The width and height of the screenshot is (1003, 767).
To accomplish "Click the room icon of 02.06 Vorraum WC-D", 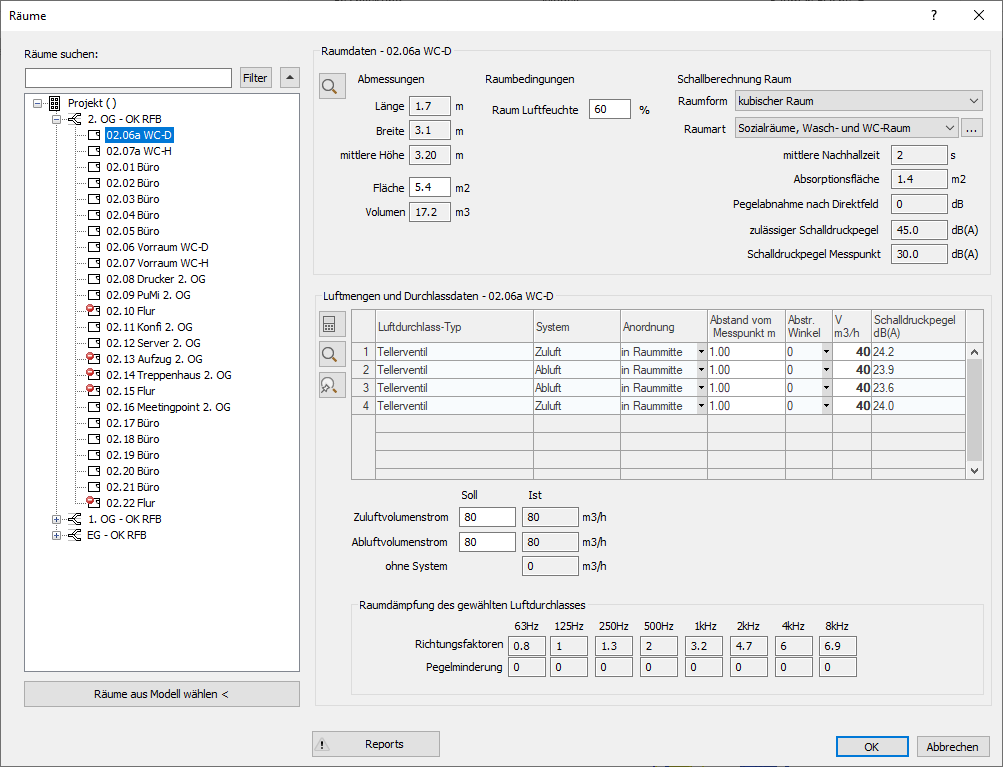I will [94, 247].
